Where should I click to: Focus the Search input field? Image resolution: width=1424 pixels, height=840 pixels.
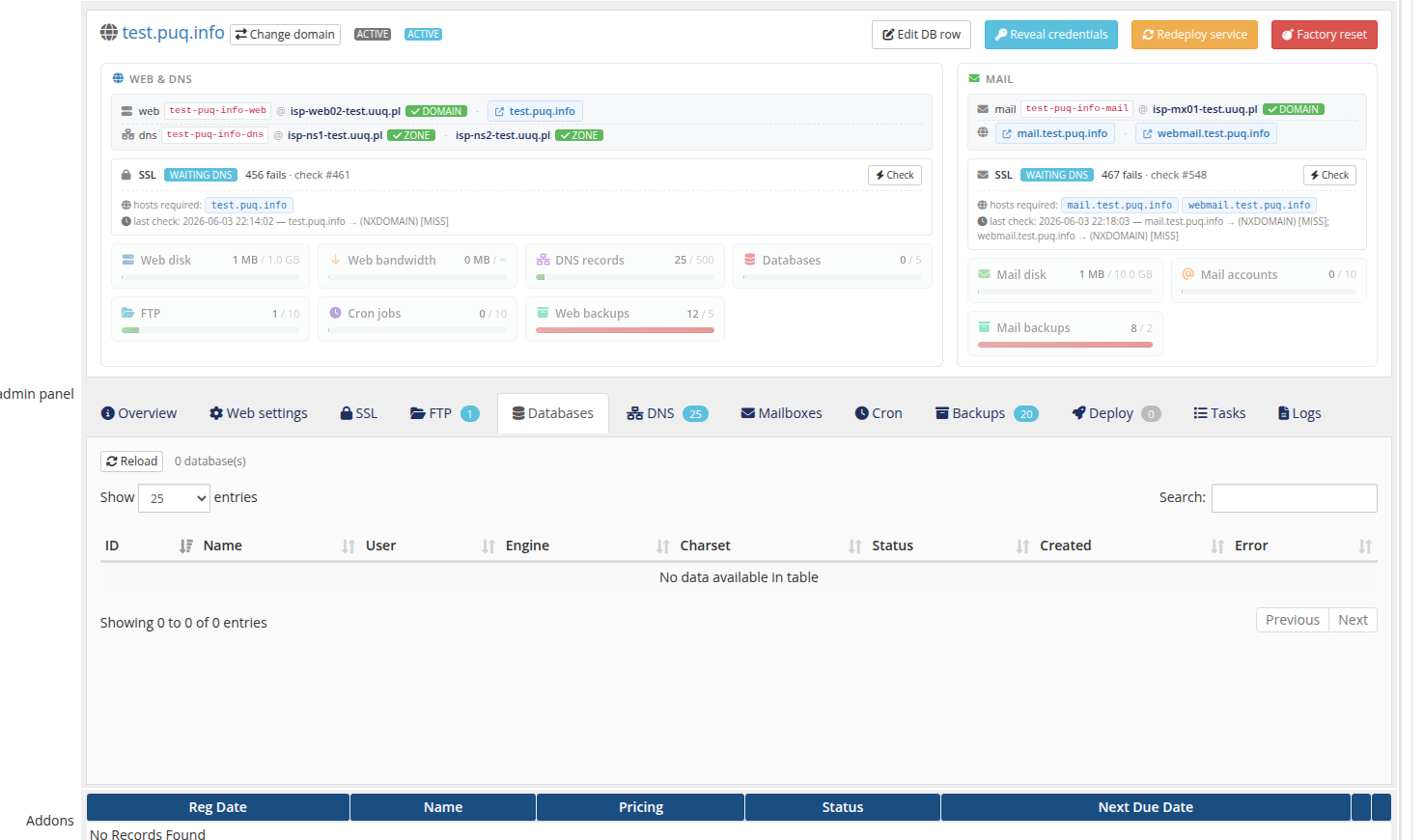1294,498
